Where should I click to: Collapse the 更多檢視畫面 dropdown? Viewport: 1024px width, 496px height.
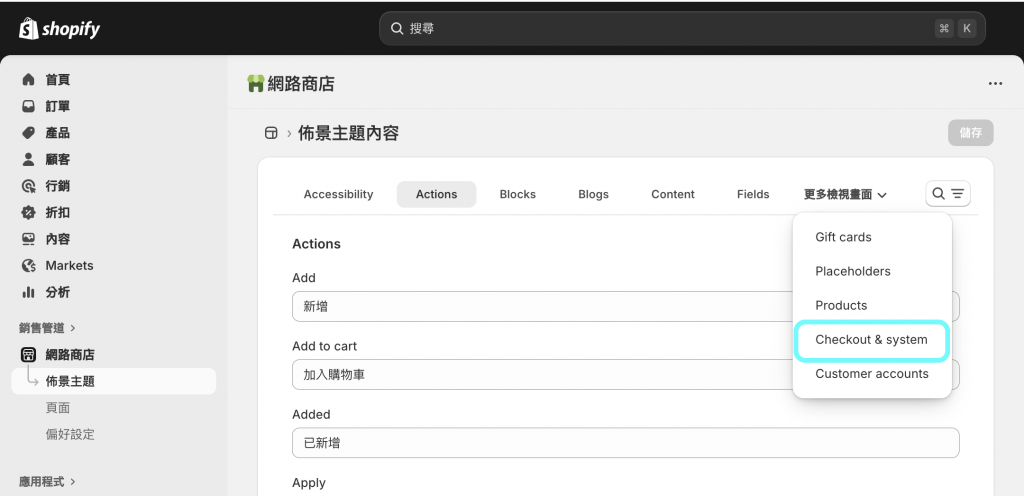coord(845,194)
